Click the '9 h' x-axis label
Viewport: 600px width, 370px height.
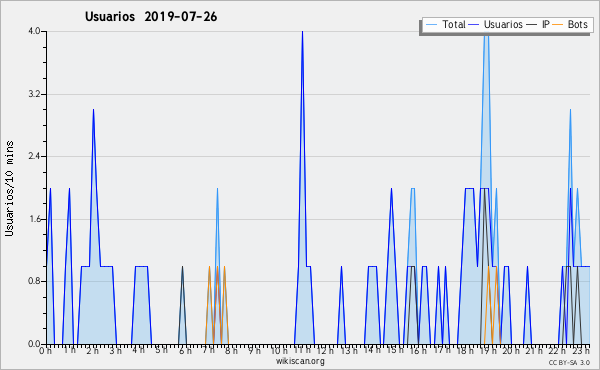255,350
